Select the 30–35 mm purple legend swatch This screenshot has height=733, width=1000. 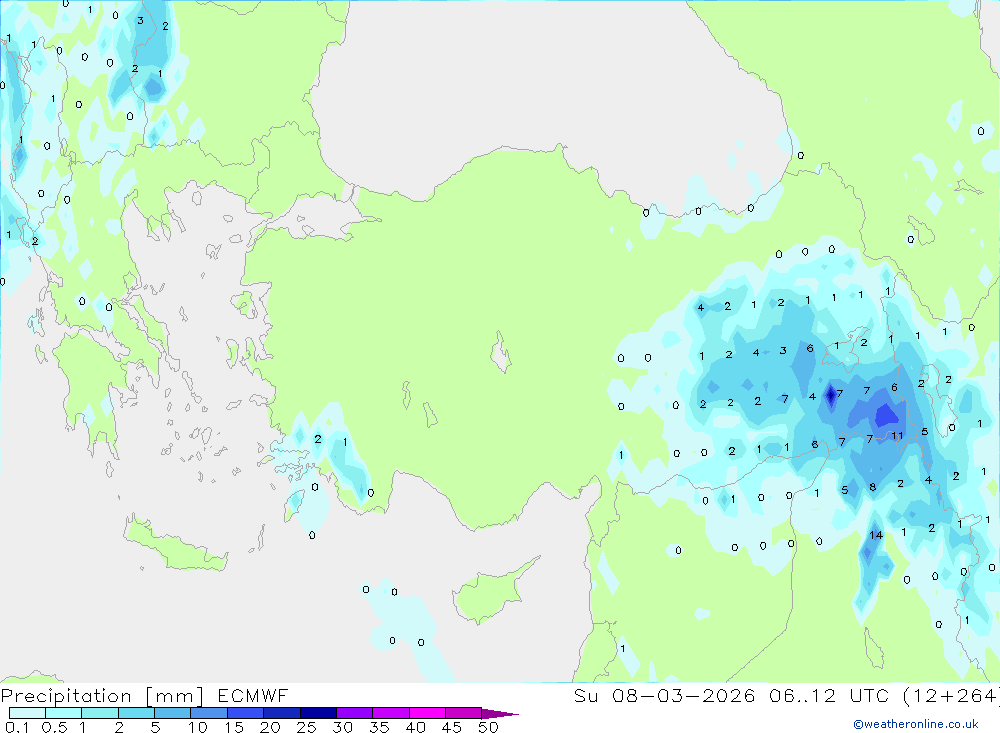pyautogui.click(x=355, y=713)
